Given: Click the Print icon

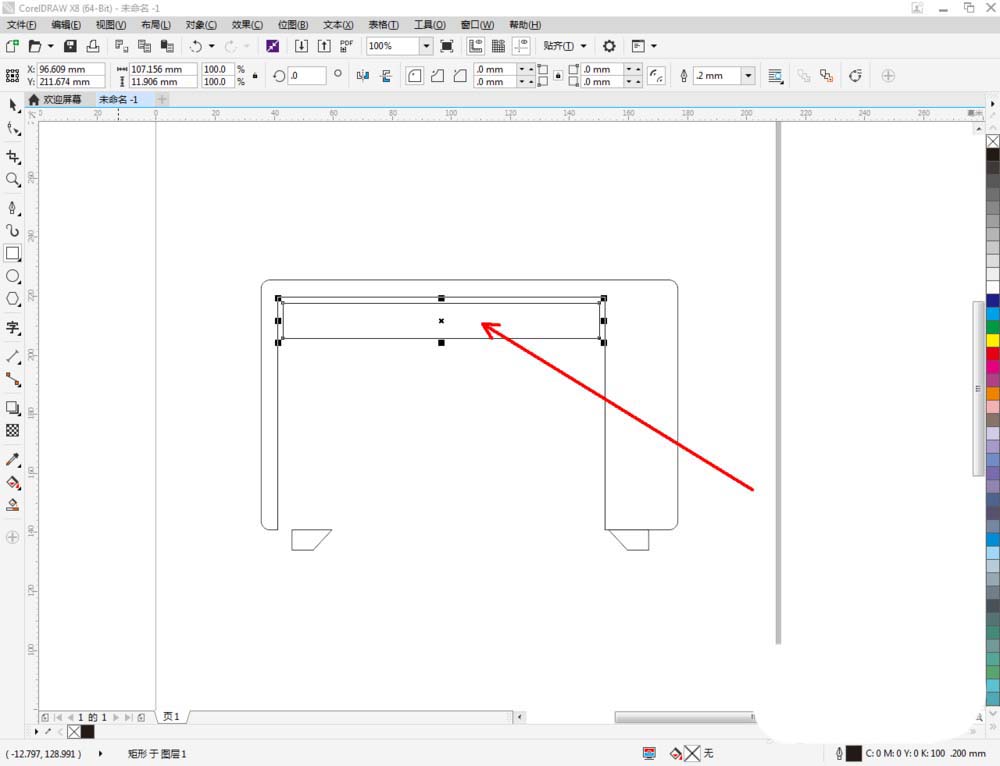Looking at the screenshot, I should 93,46.
